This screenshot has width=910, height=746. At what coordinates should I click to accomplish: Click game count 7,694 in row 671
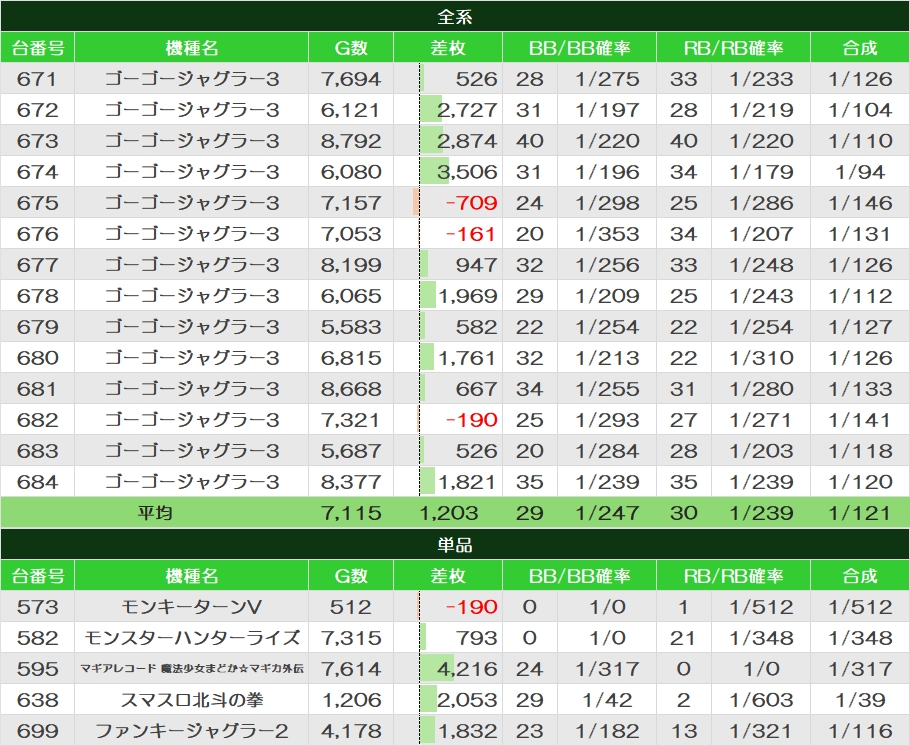click(x=351, y=78)
